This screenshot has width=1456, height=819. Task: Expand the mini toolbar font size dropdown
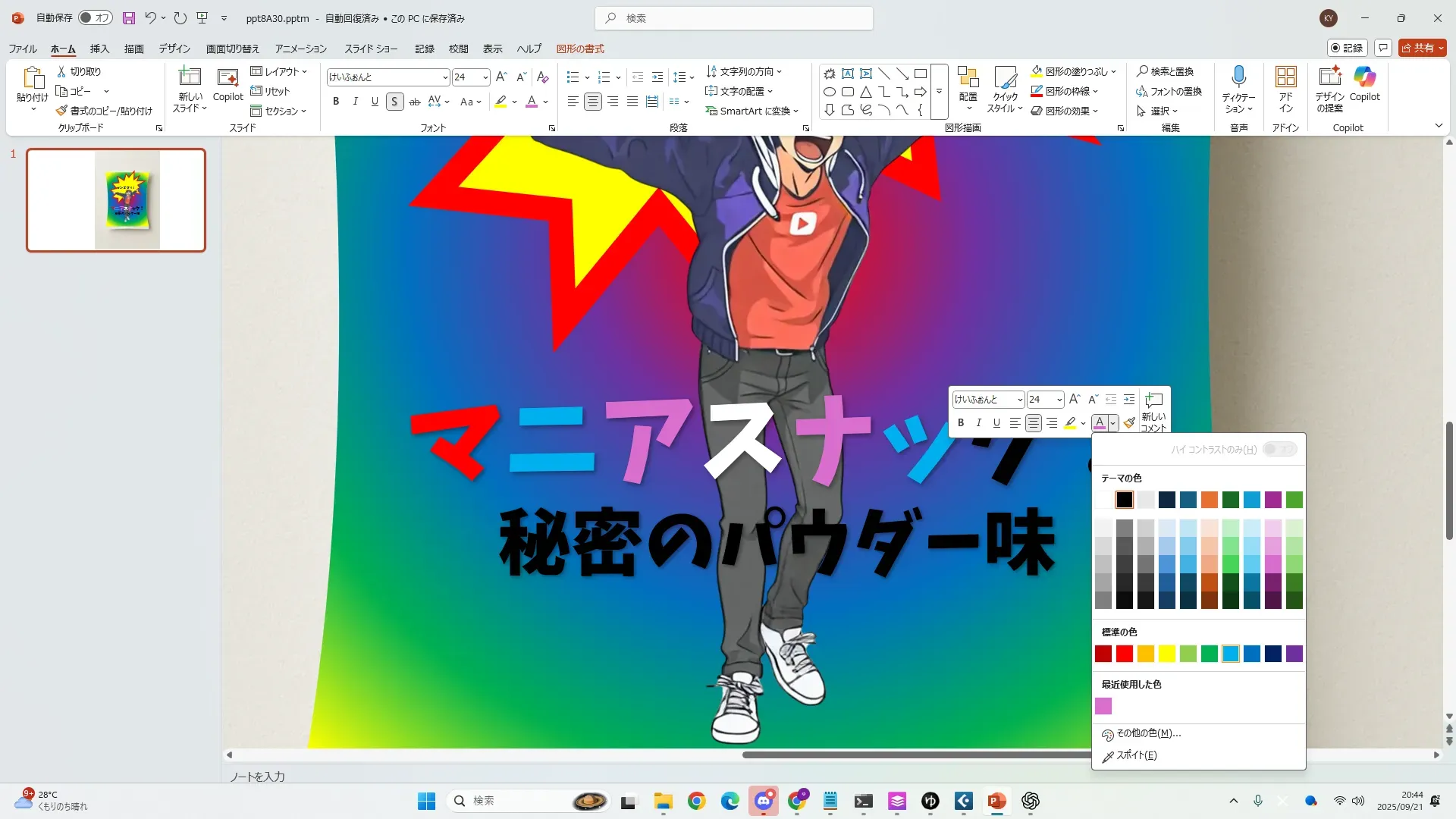click(1059, 400)
